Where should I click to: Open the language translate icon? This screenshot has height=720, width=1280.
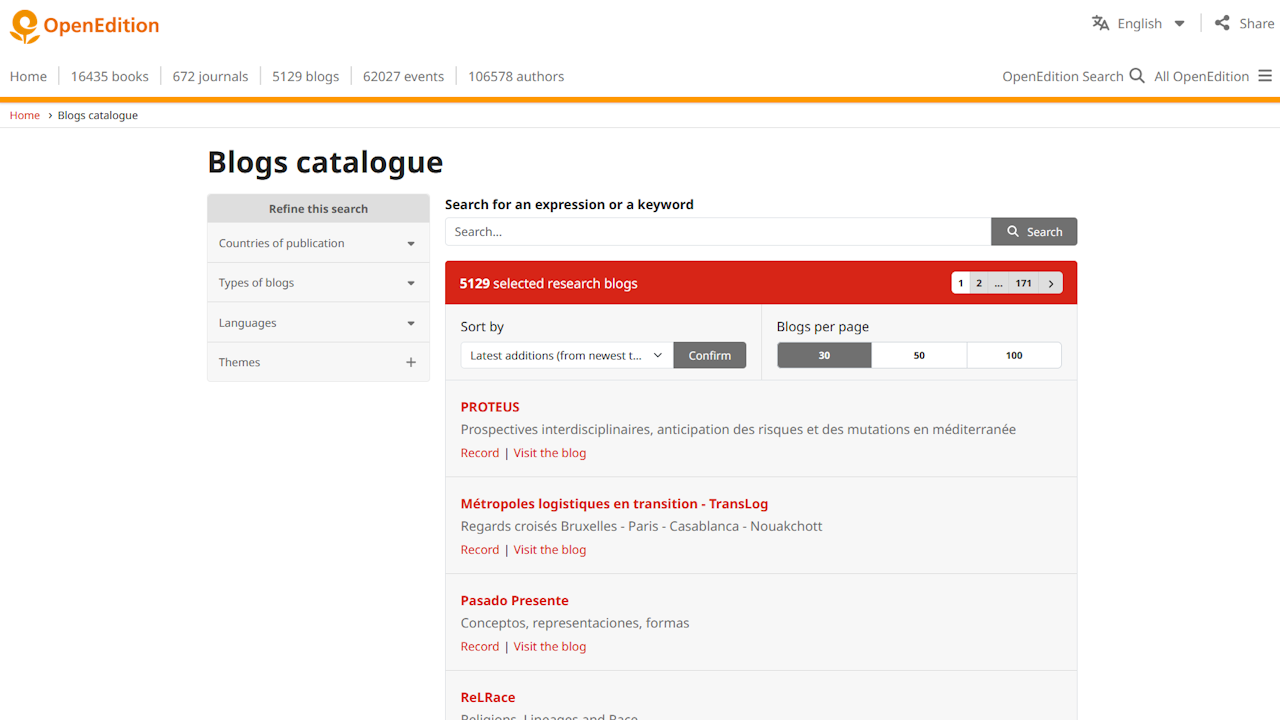point(1100,23)
